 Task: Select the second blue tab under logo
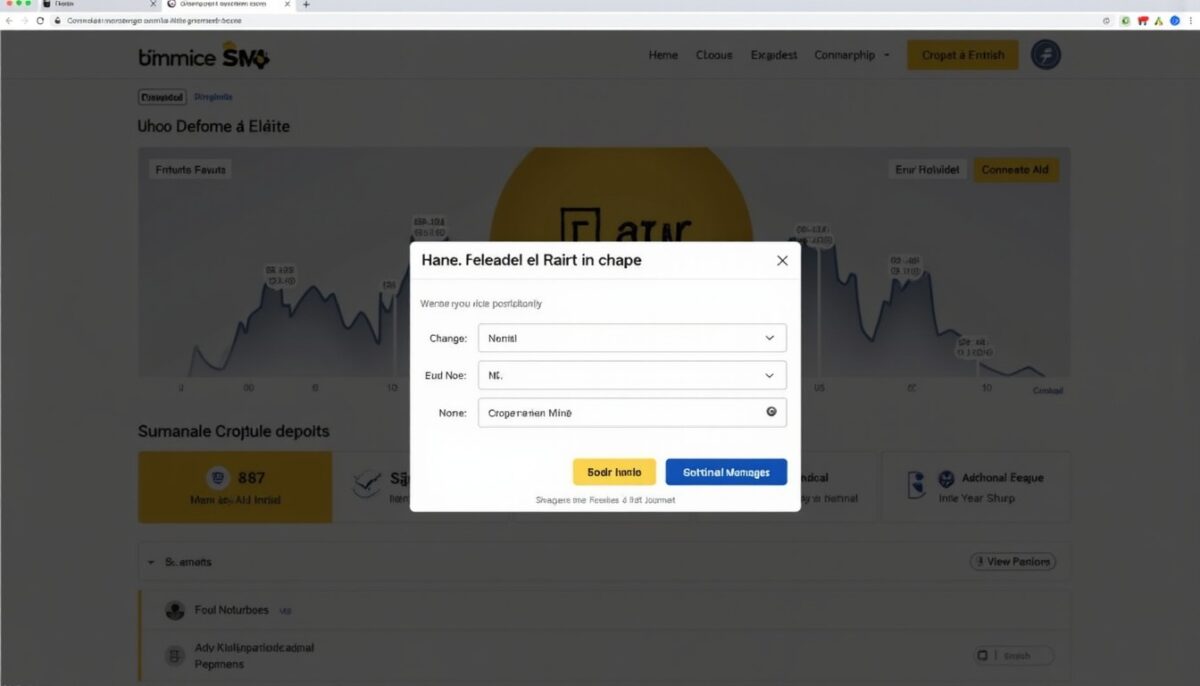213,97
